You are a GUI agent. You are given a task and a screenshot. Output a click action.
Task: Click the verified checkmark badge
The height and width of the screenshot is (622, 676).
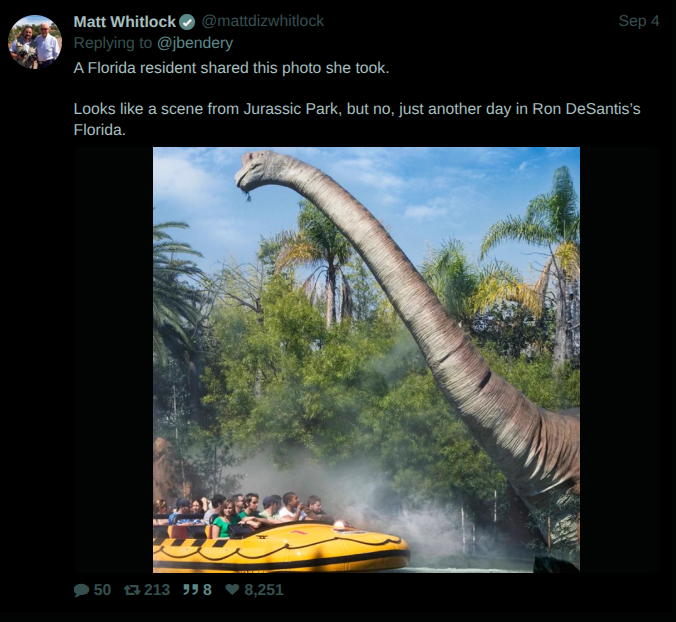(187, 22)
